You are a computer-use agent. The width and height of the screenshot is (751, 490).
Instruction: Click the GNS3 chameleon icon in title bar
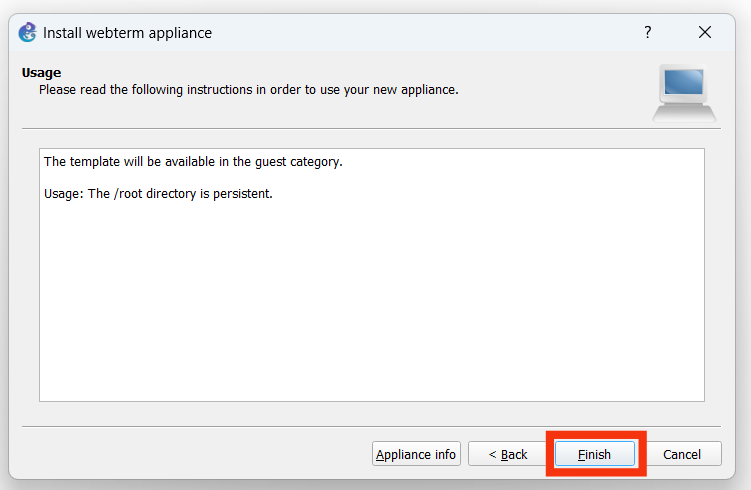pyautogui.click(x=28, y=32)
